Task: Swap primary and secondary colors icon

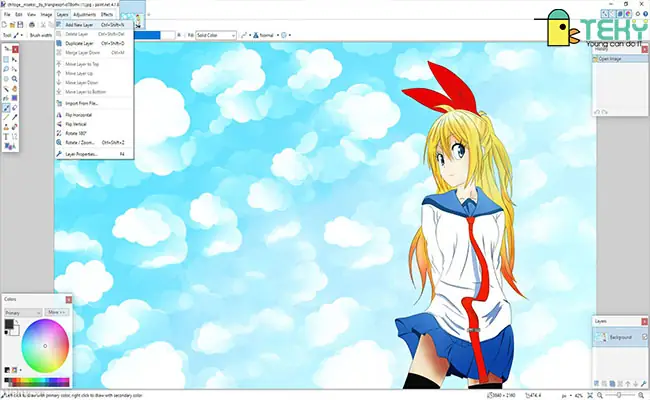Action: pos(17,322)
